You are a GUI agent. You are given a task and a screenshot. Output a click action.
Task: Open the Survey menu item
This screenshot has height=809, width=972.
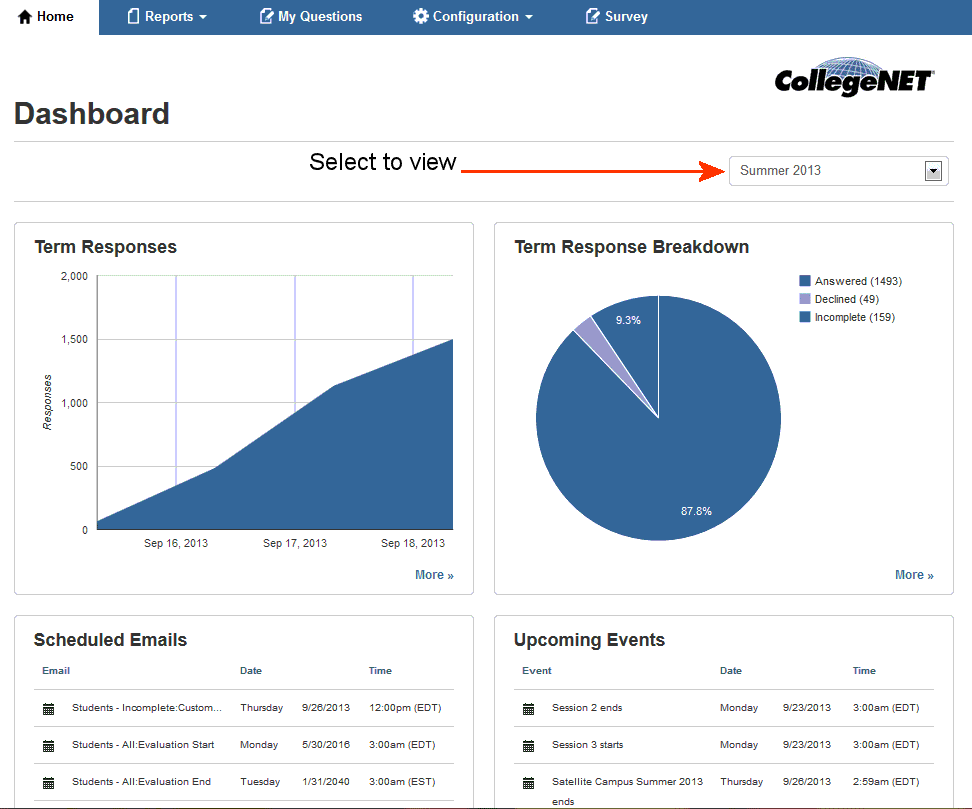click(x=617, y=17)
